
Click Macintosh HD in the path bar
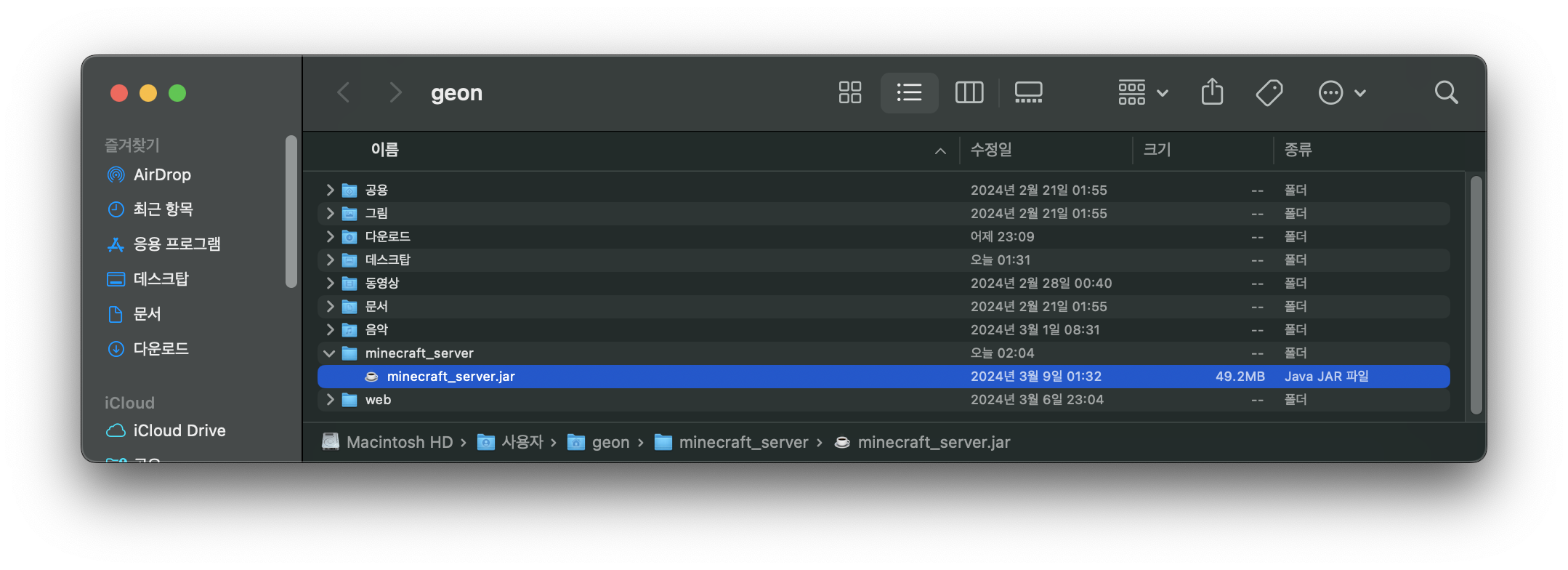point(387,442)
